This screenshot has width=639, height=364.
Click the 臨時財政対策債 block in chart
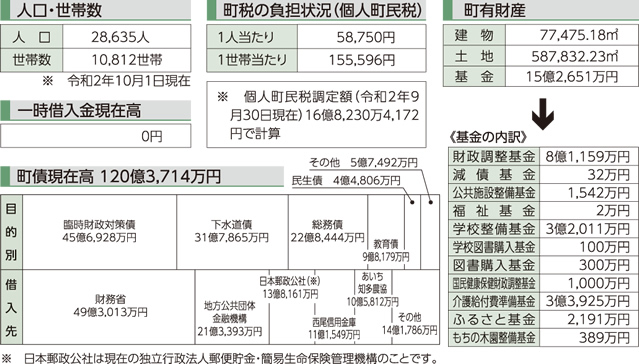click(x=99, y=232)
